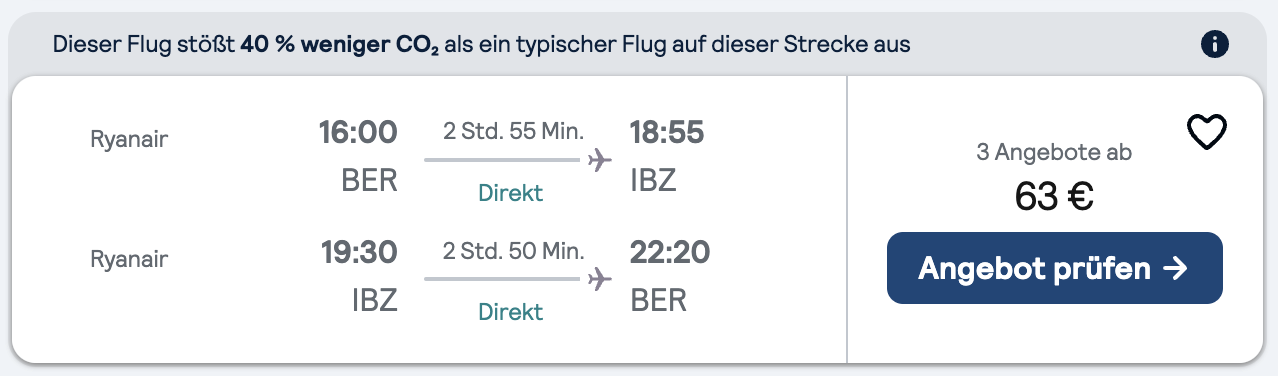Click the outbound Ryanair airline label
This screenshot has height=376, width=1278.
coord(129,140)
